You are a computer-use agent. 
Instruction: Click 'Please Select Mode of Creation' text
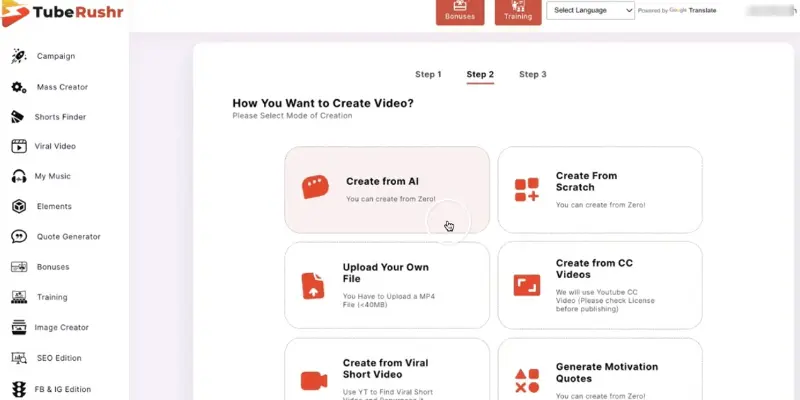point(292,116)
